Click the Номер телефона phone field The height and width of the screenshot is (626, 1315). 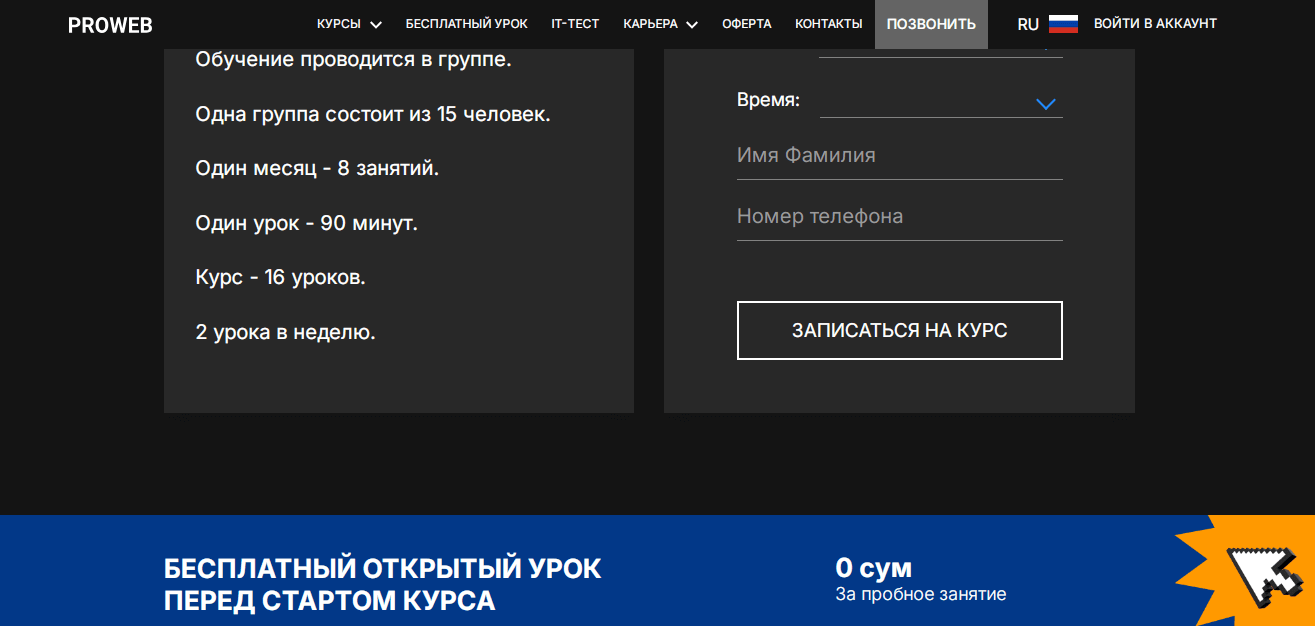pyautogui.click(x=899, y=215)
